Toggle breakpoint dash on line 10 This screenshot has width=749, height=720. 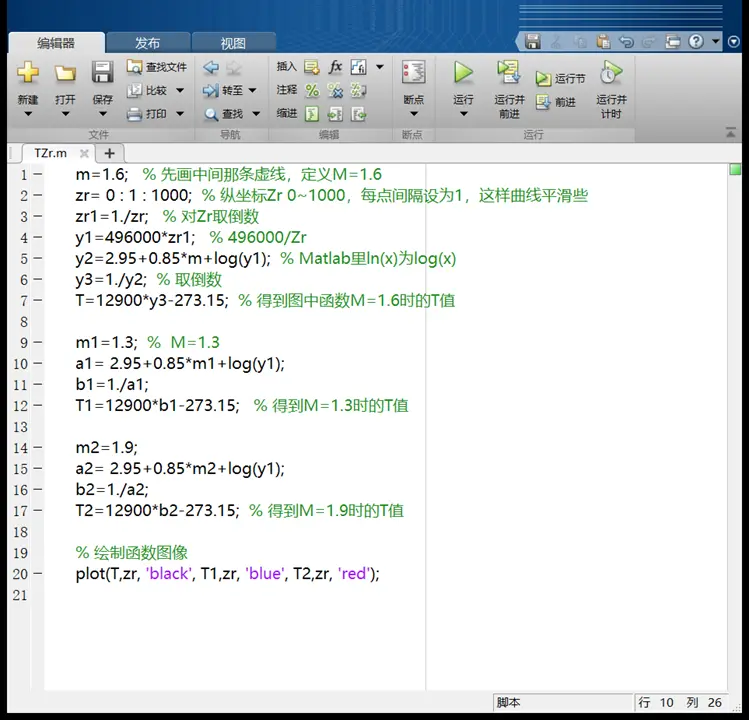38,364
